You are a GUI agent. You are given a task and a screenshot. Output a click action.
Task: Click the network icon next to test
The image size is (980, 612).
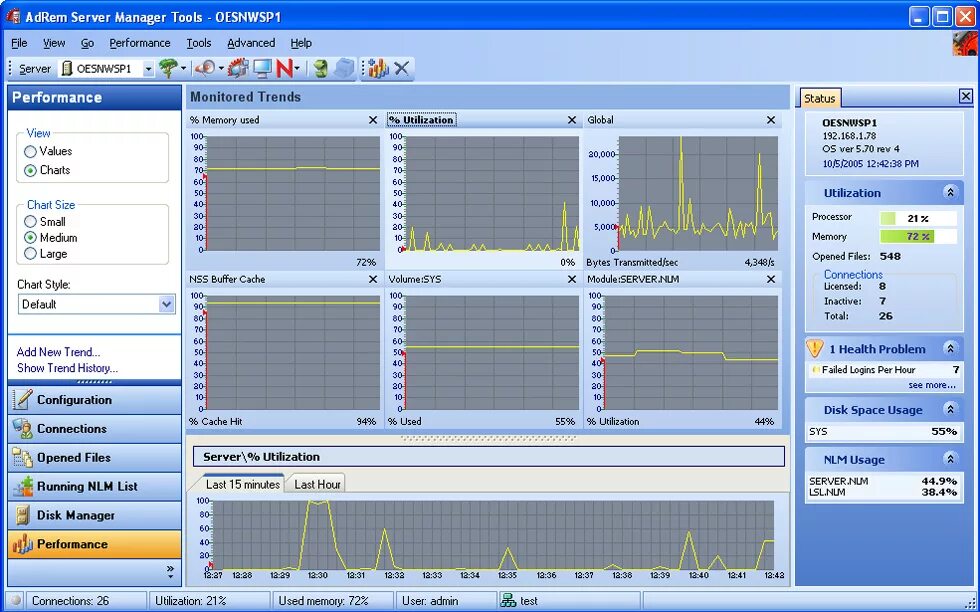click(x=508, y=601)
